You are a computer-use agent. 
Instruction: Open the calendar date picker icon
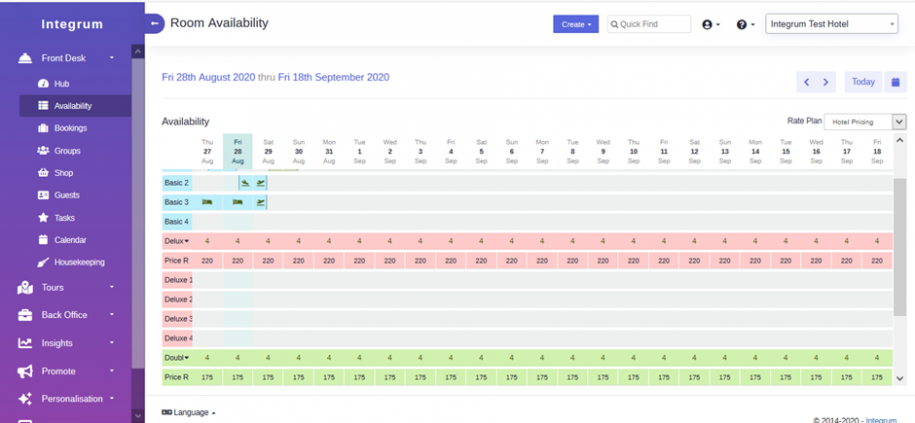click(x=895, y=82)
